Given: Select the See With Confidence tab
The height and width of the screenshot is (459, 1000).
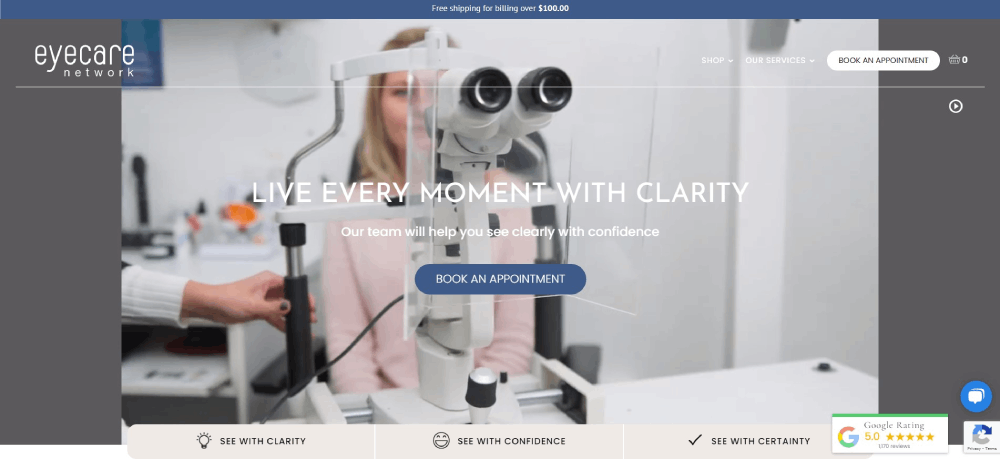Looking at the screenshot, I should [x=499, y=441].
